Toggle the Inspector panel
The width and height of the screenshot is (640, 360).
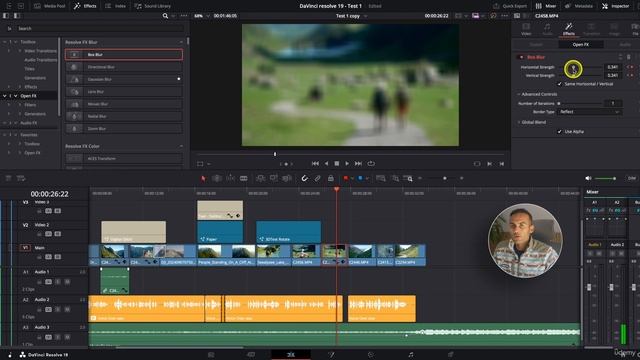(x=616, y=6)
